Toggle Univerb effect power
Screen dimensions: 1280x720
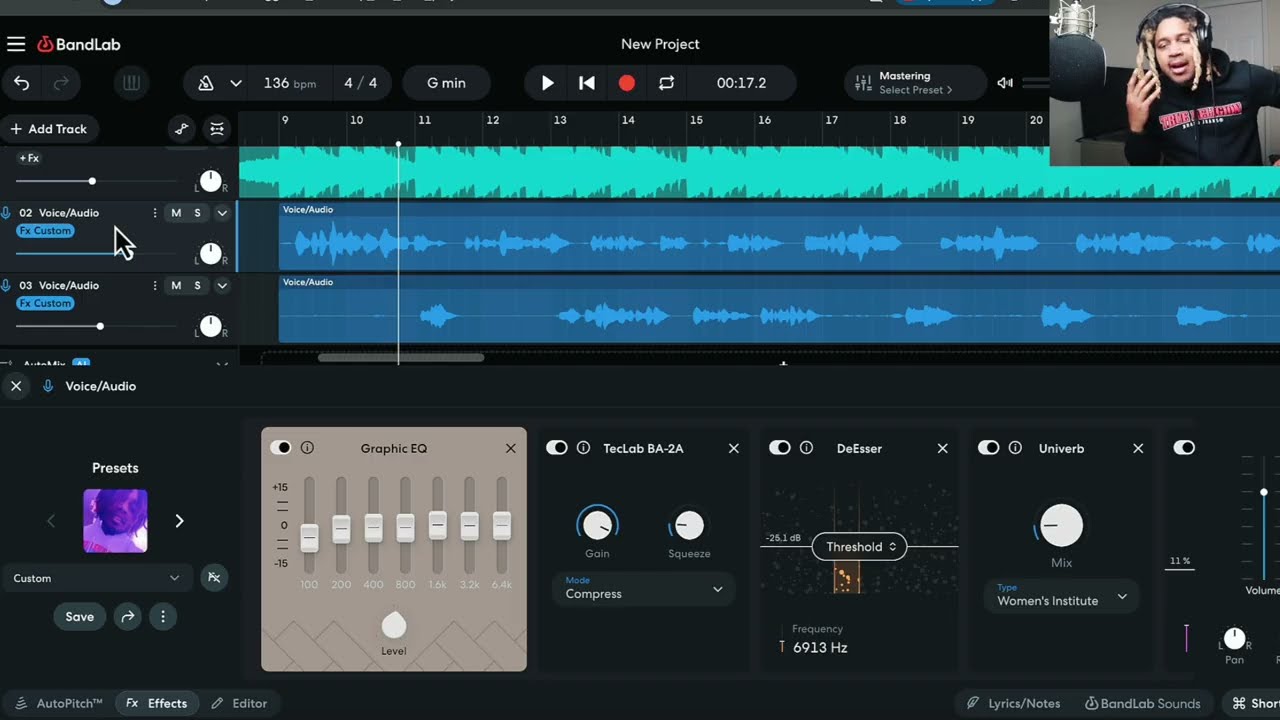tap(989, 448)
